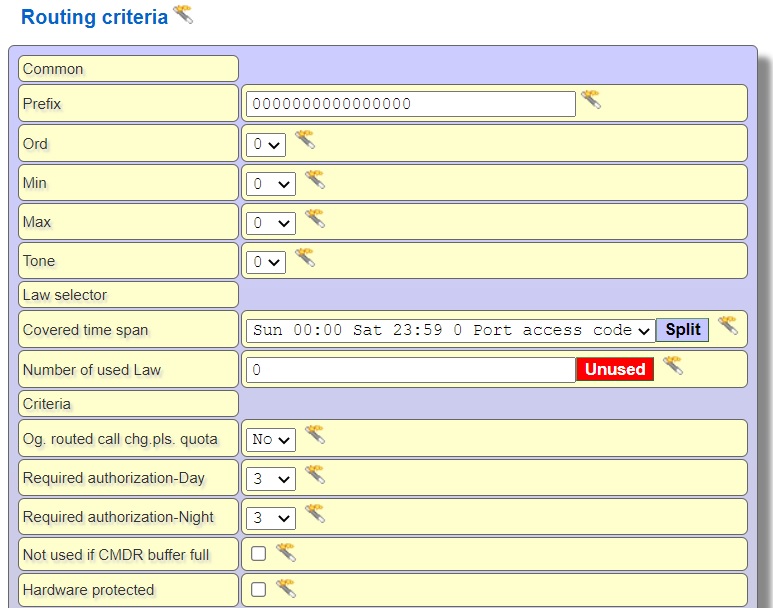Image resolution: width=773 pixels, height=608 pixels.
Task: Click the wand icon in Tone row
Action: 305,258
